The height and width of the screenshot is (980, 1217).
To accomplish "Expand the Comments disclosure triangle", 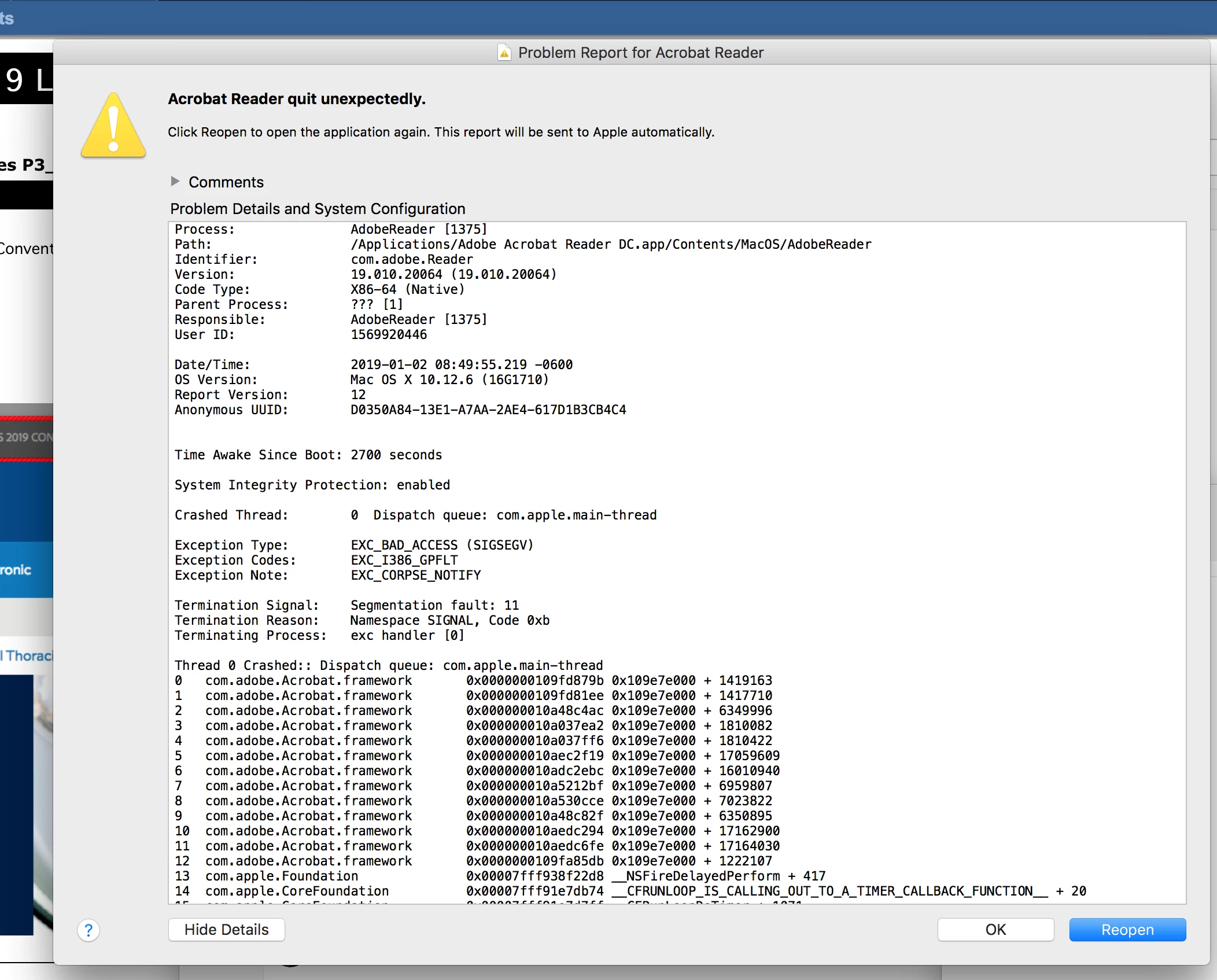I will pos(175,182).
